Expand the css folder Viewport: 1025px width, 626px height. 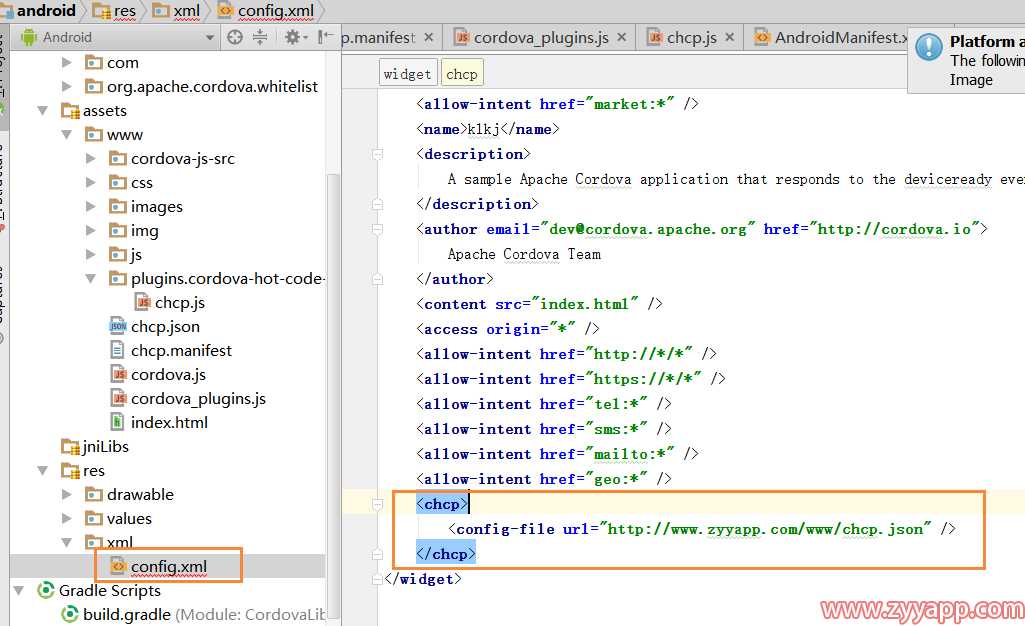coord(91,182)
